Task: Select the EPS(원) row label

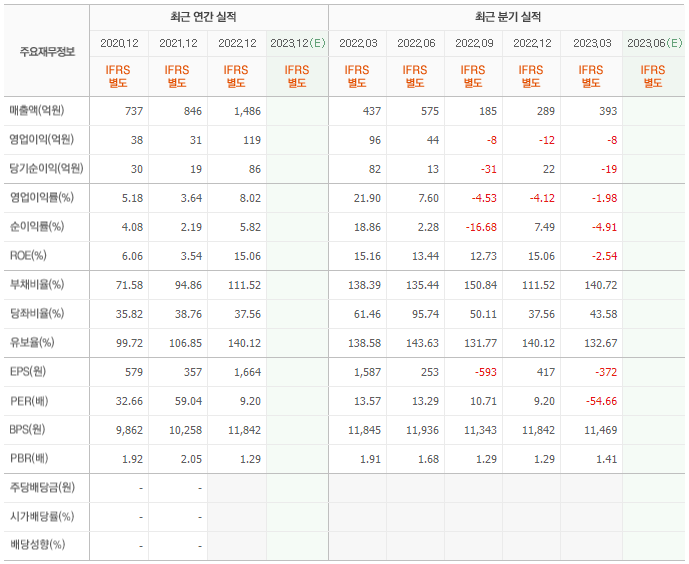Action: (x=28, y=371)
